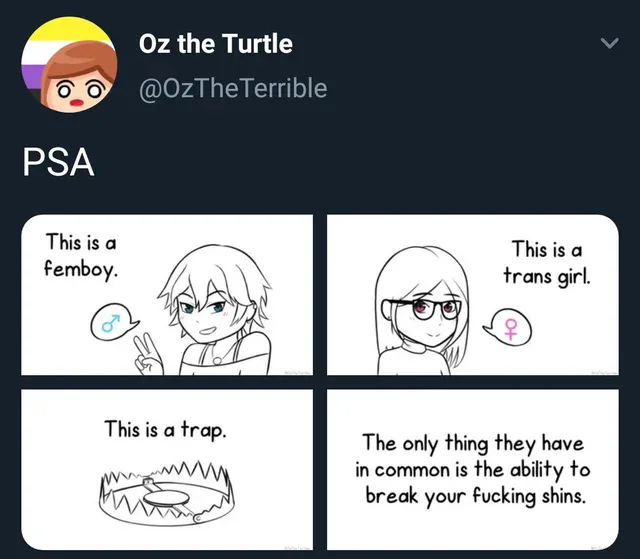
Task: Open Oz the Turtle's profile avatar
Action: pos(70,67)
